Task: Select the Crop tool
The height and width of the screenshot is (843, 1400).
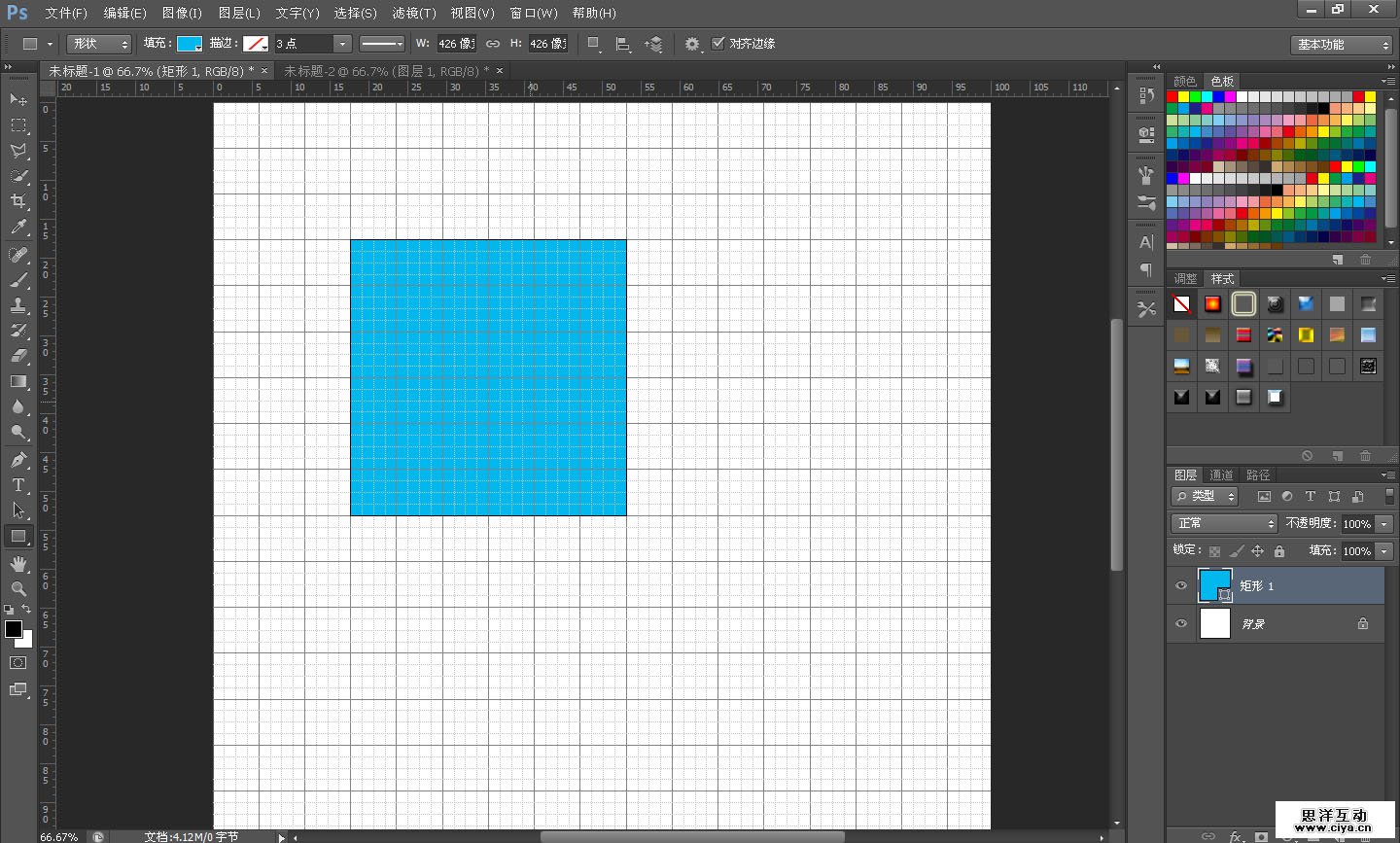Action: pyautogui.click(x=18, y=201)
